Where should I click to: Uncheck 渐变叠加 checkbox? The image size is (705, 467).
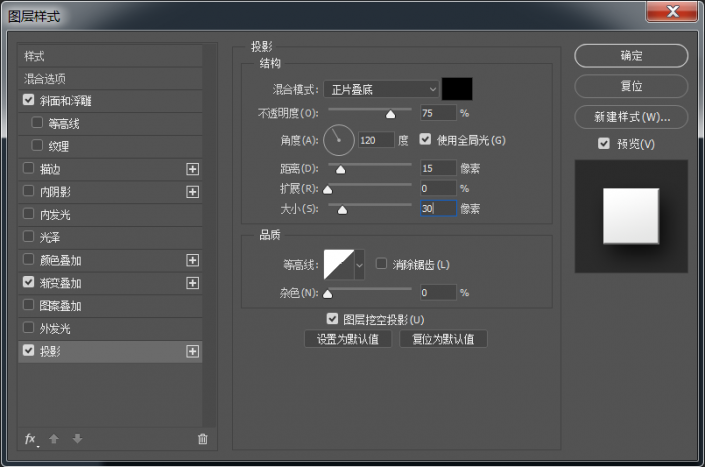pyautogui.click(x=28, y=282)
